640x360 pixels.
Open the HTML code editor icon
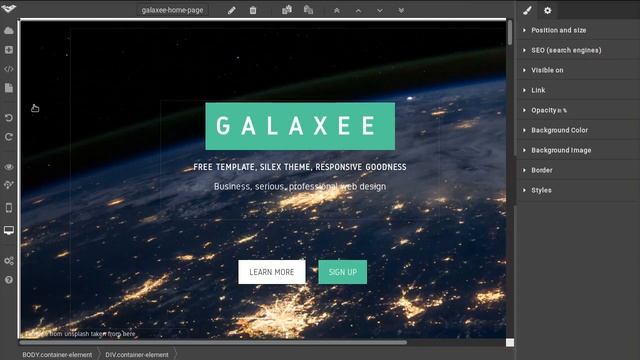[x=9, y=69]
